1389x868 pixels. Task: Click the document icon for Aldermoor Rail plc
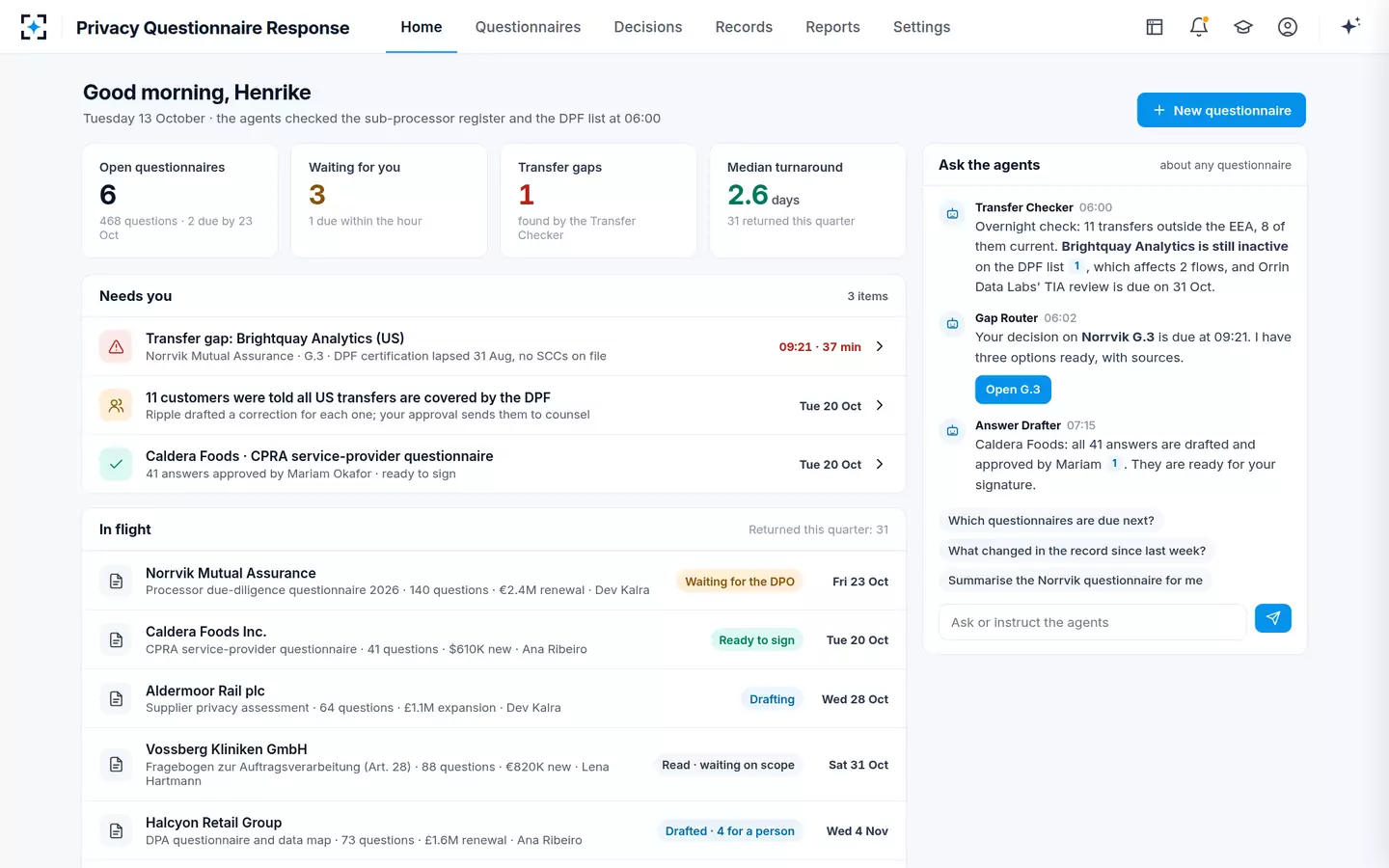tap(116, 698)
